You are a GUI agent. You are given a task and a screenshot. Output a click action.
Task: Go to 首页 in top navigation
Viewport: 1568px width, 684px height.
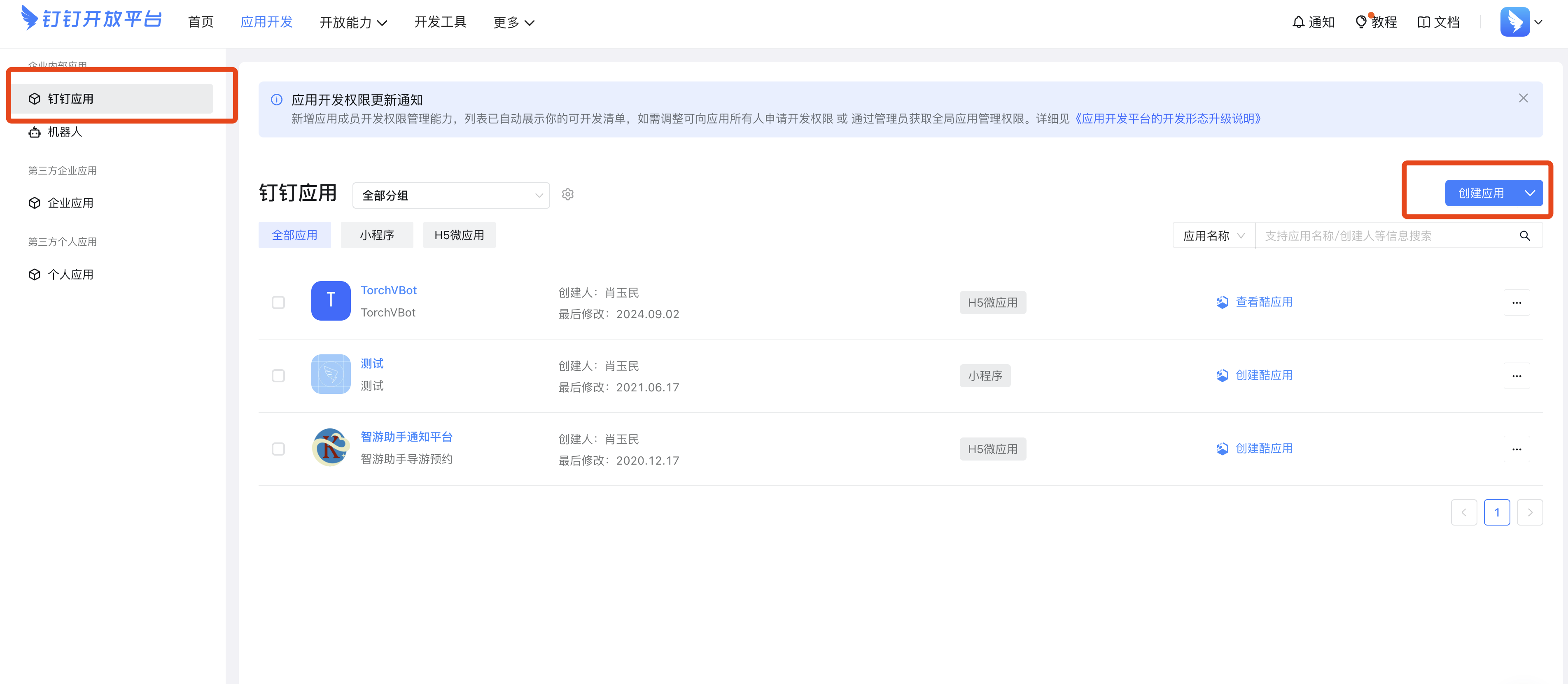point(201,23)
